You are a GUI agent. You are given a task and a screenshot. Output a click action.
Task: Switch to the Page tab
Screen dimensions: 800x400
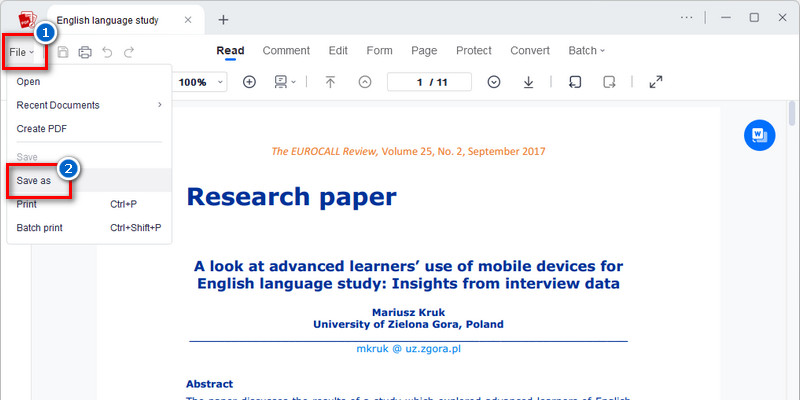point(424,51)
